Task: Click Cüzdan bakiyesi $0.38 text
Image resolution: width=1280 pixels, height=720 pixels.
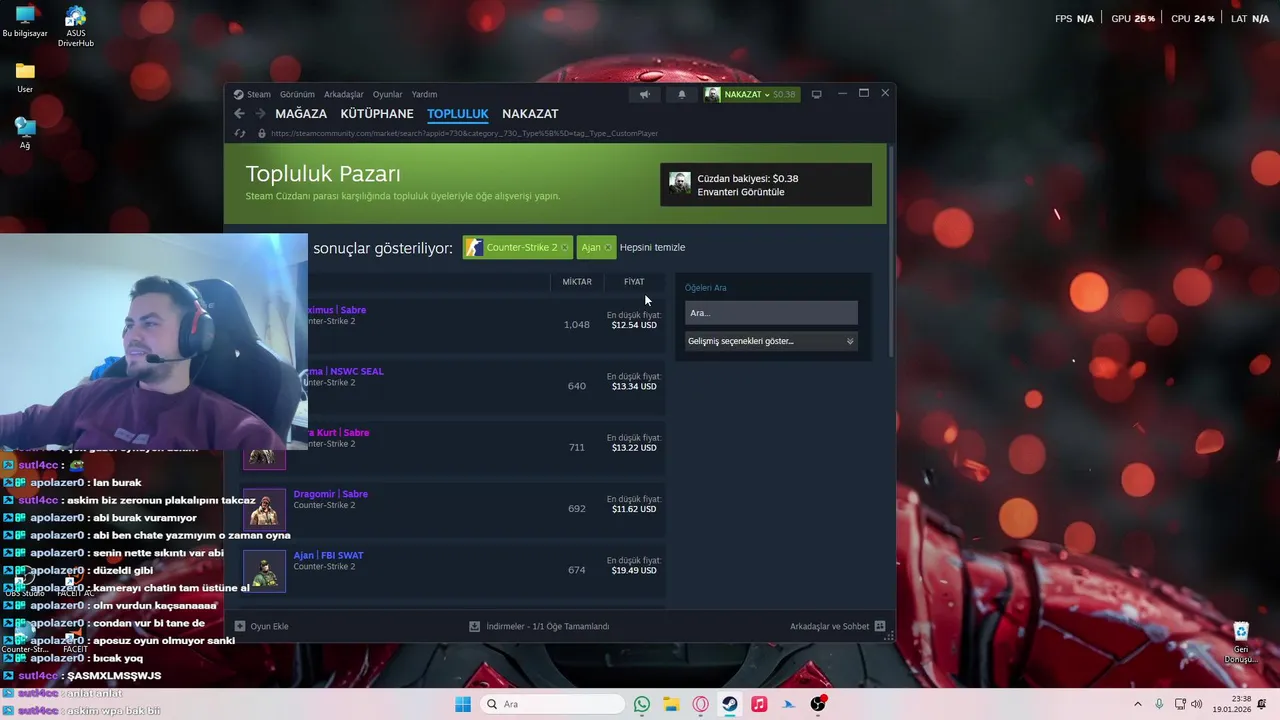Action: click(x=747, y=178)
